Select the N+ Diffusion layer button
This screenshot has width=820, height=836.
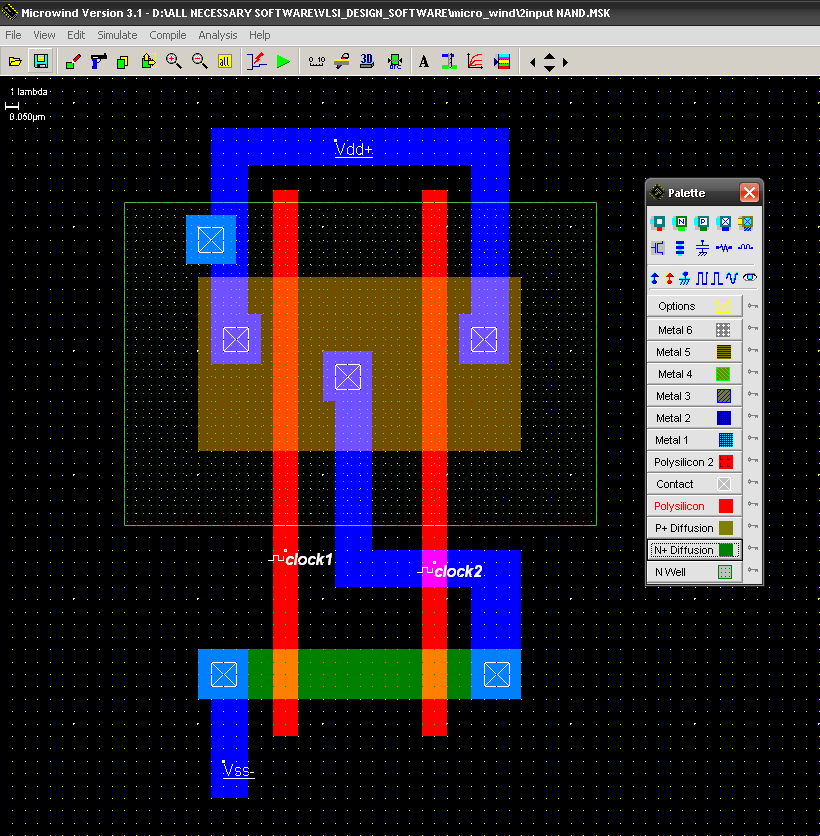[694, 550]
